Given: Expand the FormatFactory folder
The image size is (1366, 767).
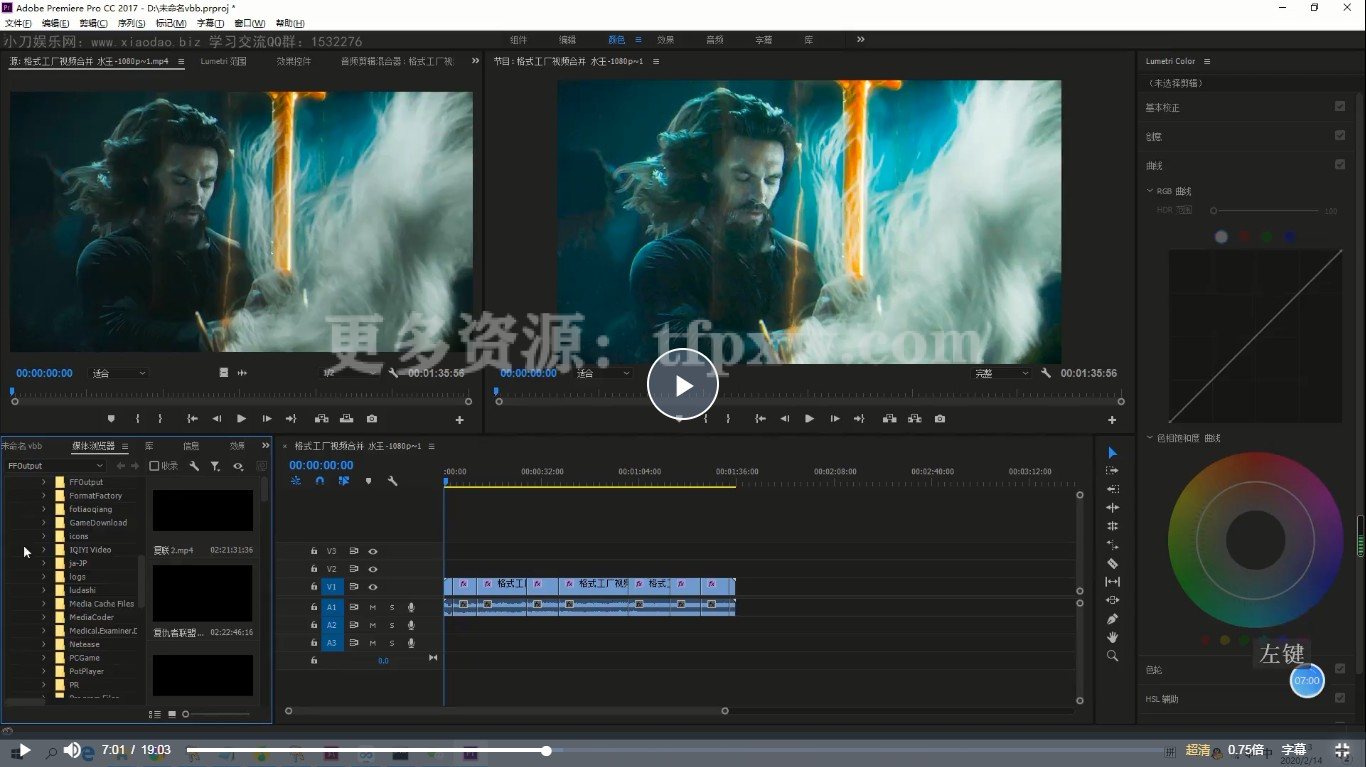Looking at the screenshot, I should click(x=43, y=496).
